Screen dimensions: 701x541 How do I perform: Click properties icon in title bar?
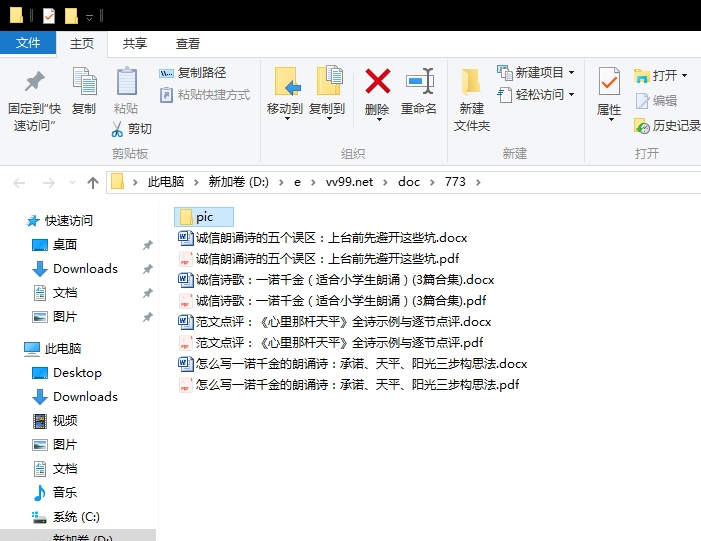(49, 16)
